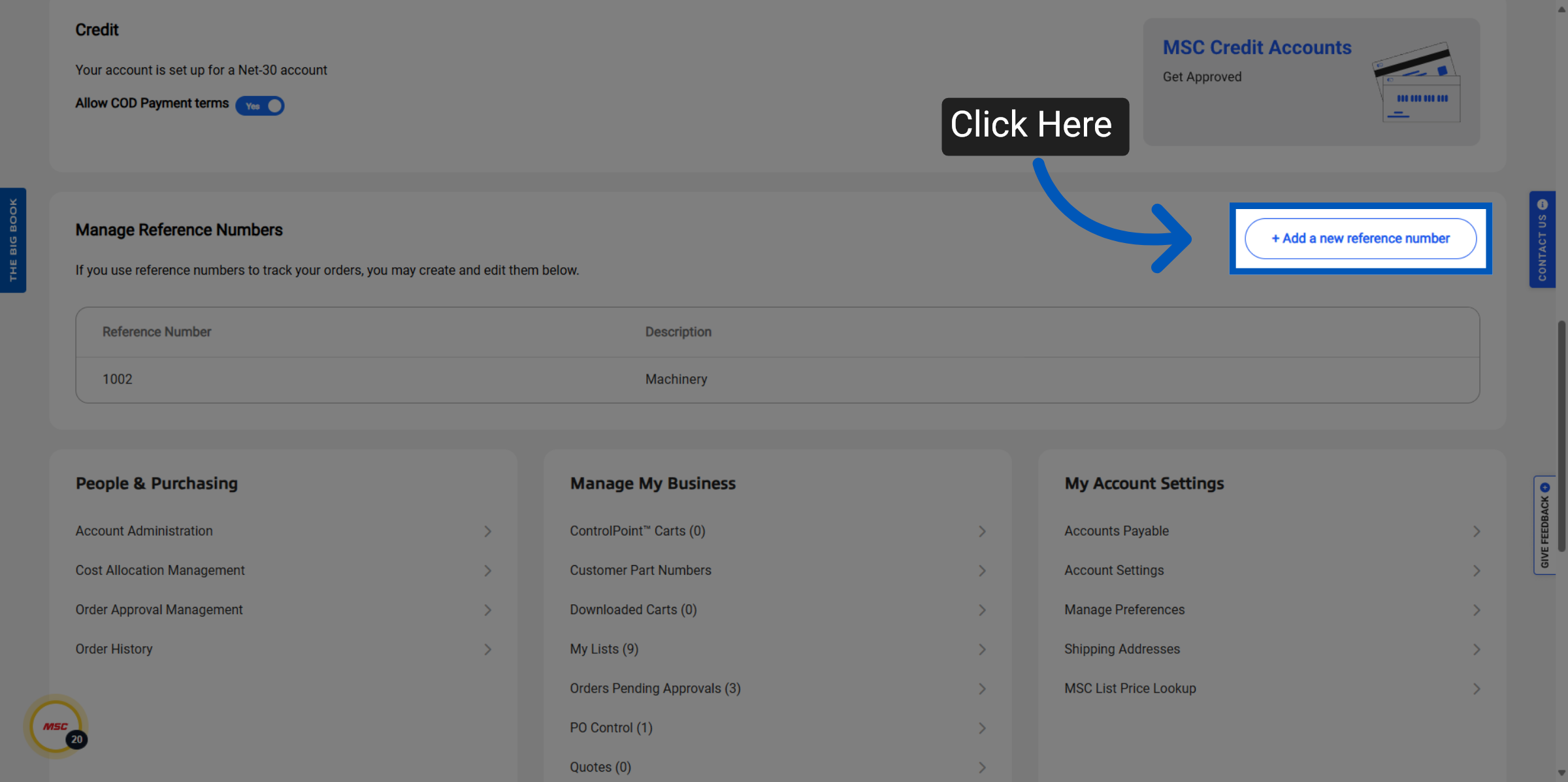Click chevron beside Manage Preferences
1568x782 pixels.
coord(1477,610)
